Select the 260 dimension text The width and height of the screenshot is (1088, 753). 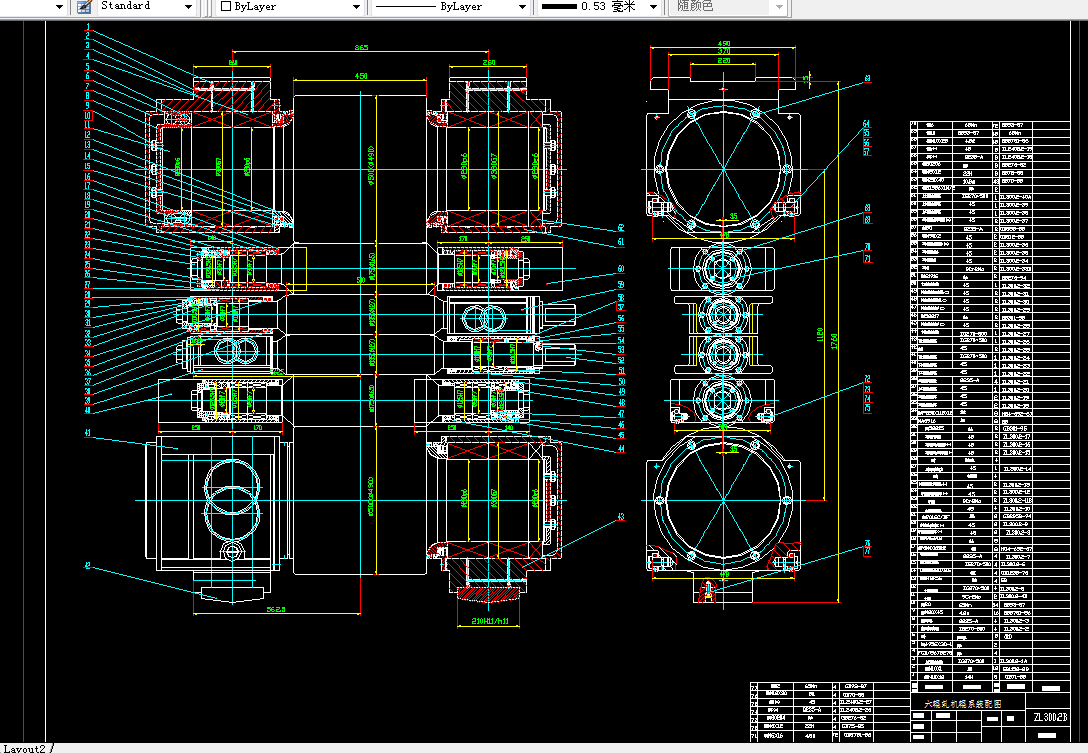tap(488, 62)
